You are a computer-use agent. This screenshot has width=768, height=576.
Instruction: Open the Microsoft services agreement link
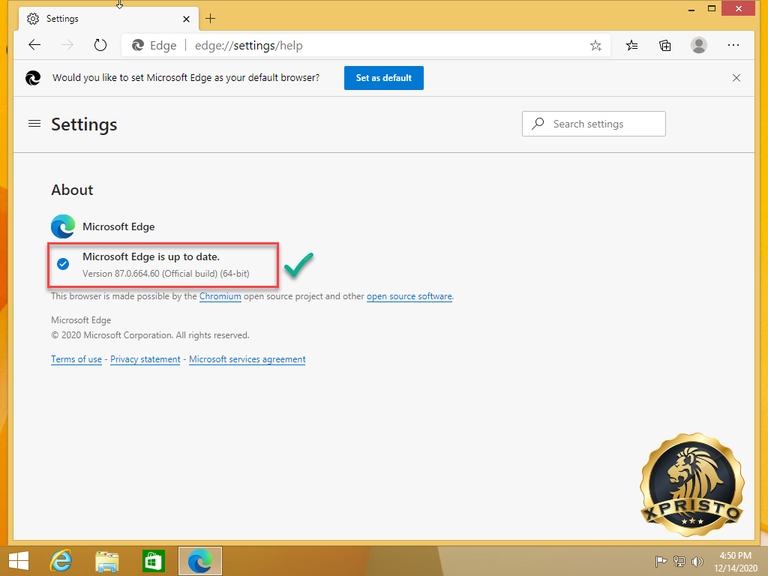(x=247, y=359)
